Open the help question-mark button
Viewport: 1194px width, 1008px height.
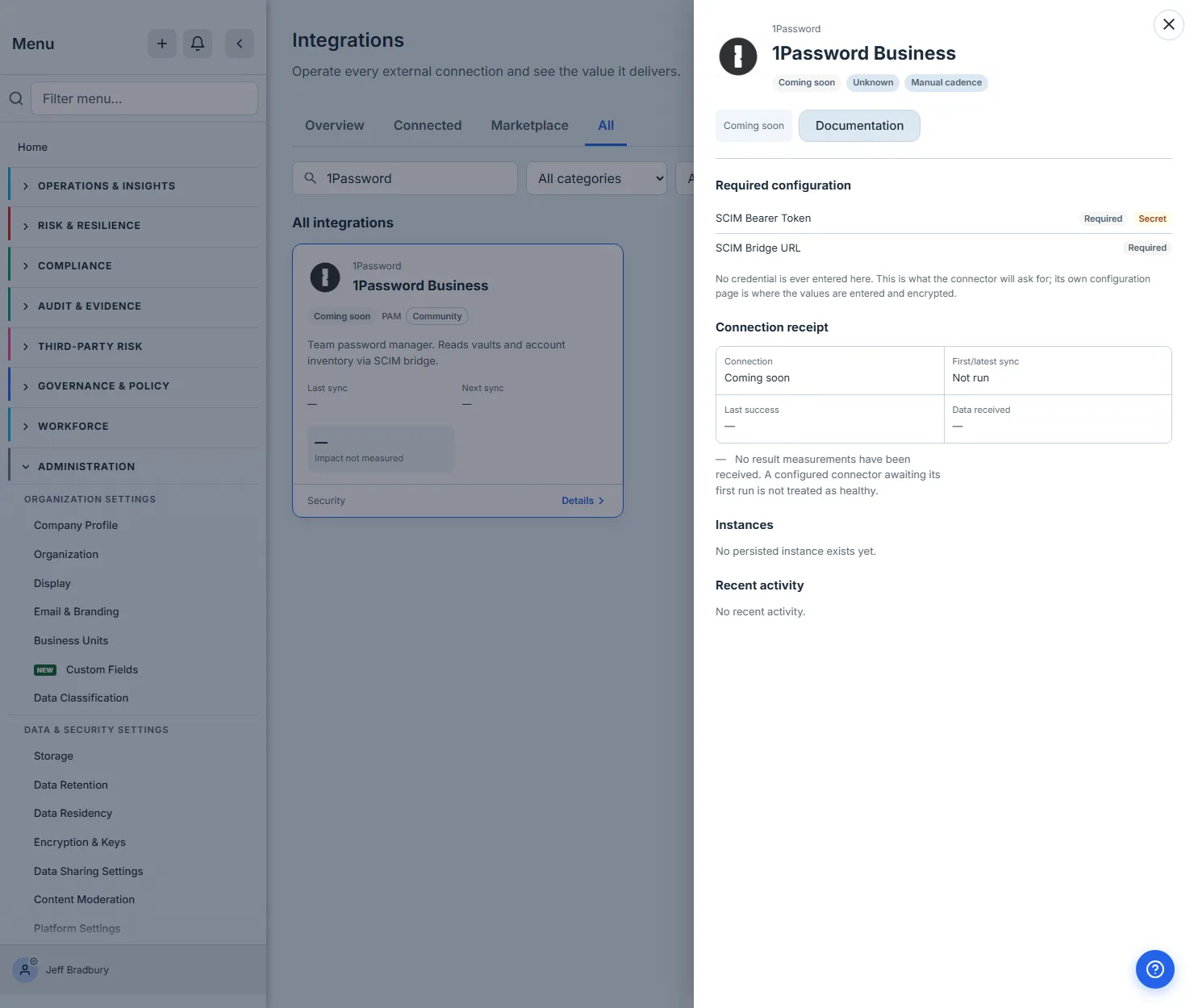(x=1155, y=969)
